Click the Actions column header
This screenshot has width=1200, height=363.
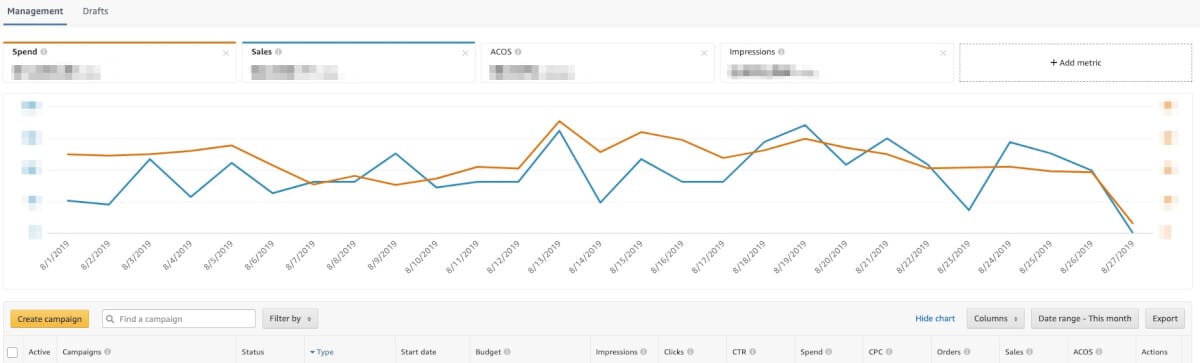(1154, 352)
